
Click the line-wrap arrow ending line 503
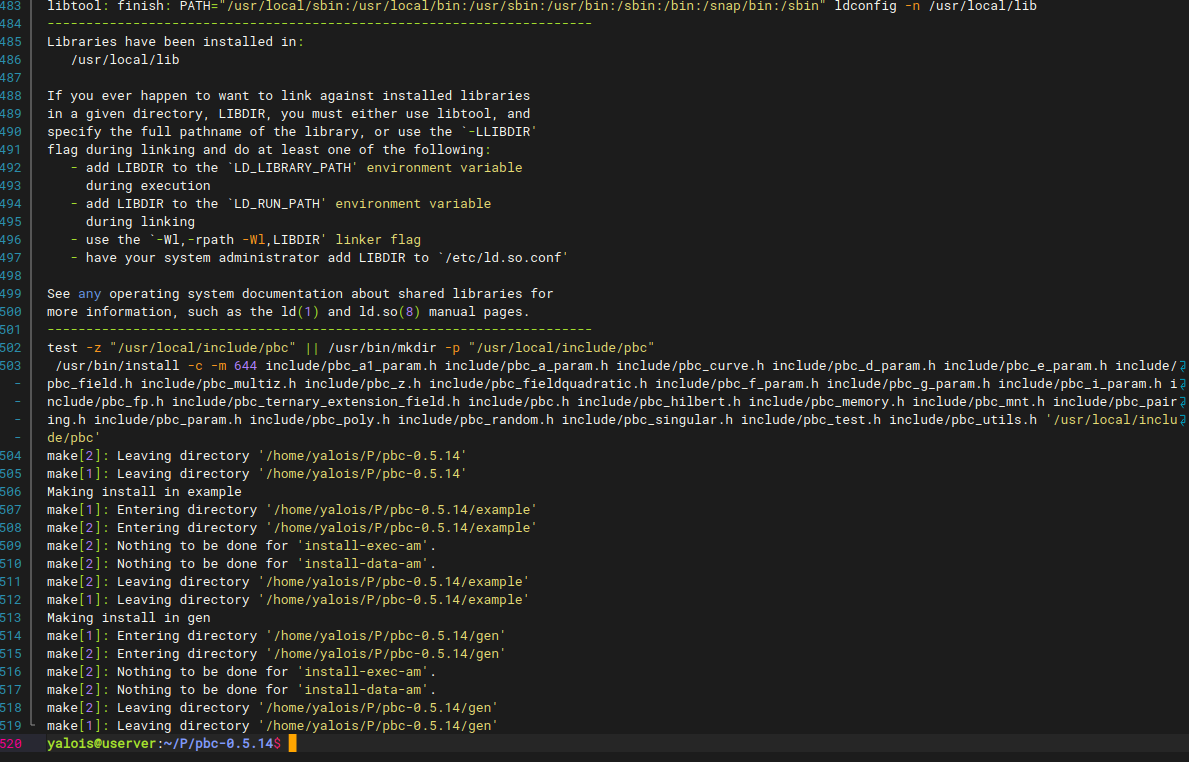pyautogui.click(x=1183, y=366)
